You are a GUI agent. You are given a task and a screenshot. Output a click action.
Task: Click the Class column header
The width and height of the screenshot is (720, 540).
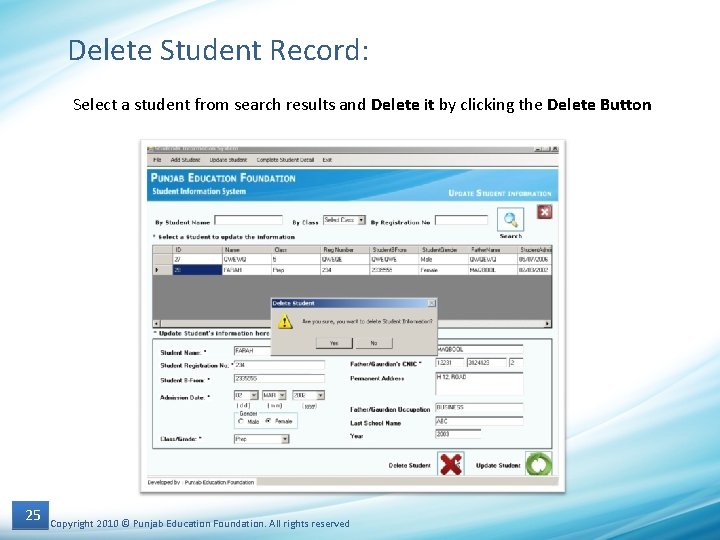(x=296, y=250)
